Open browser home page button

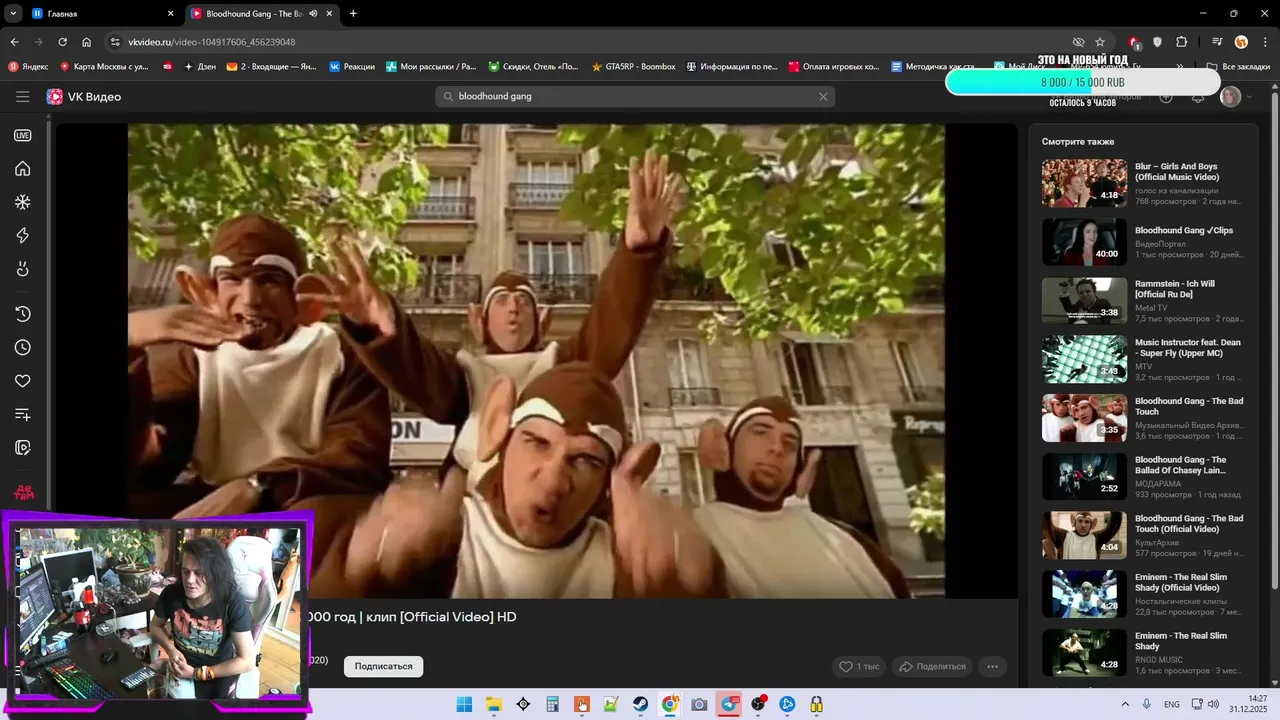tap(87, 42)
